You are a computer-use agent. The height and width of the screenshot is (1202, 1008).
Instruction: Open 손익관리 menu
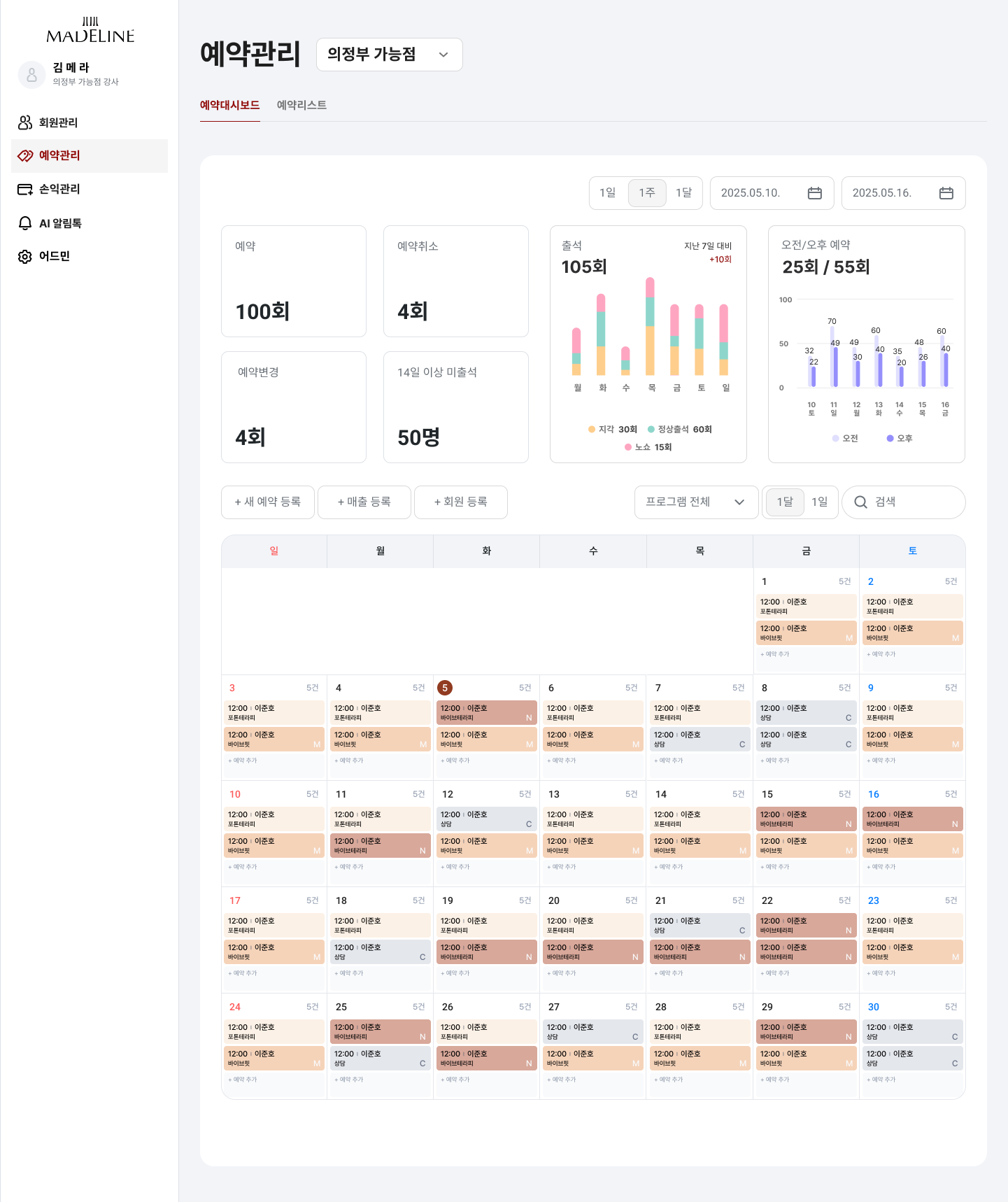(x=90, y=189)
